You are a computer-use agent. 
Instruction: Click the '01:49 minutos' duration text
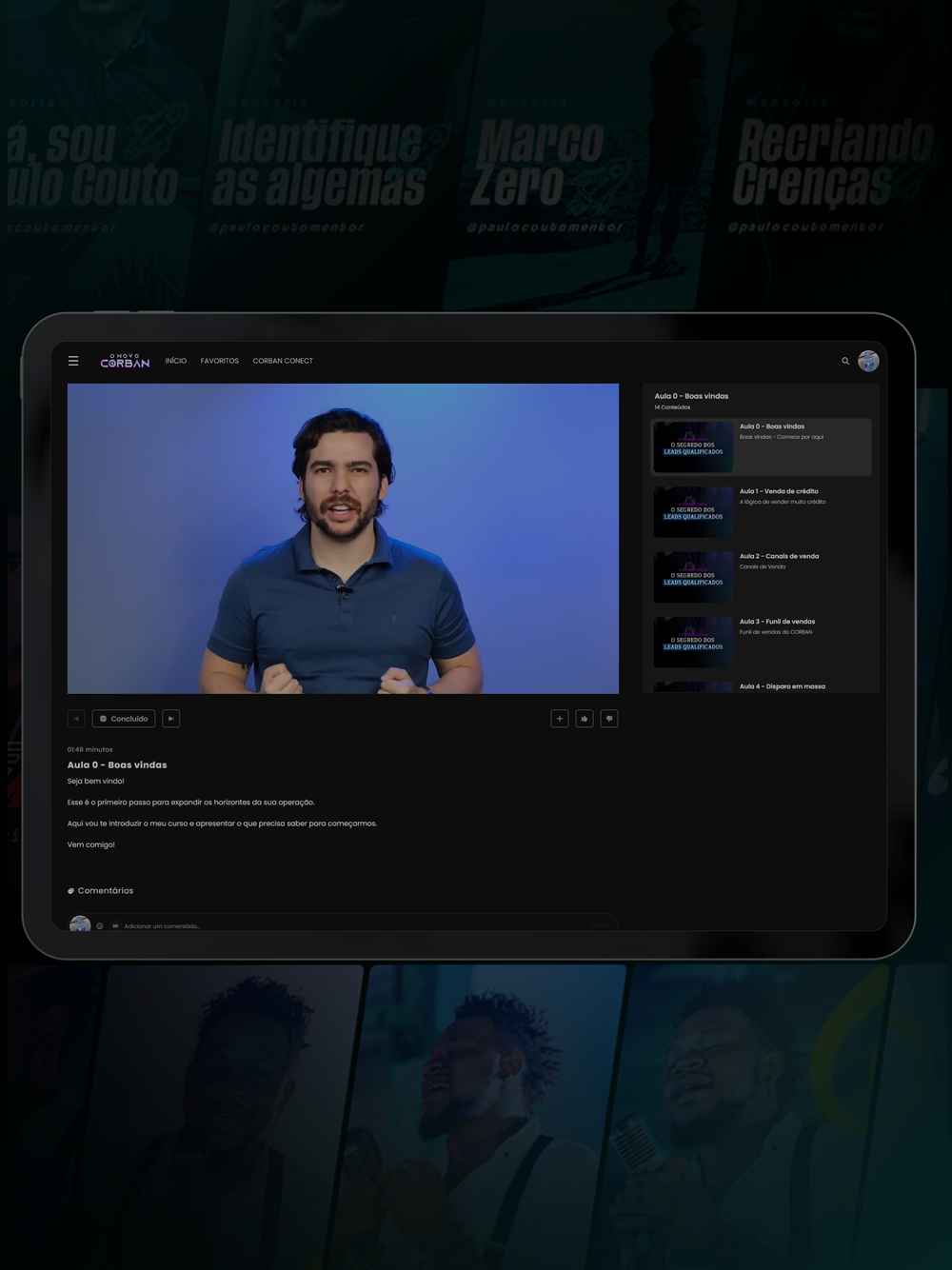point(89,749)
